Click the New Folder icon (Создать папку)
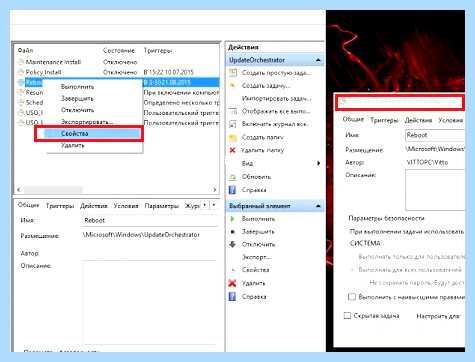Screen dimensions: 475x362 pos(233,137)
